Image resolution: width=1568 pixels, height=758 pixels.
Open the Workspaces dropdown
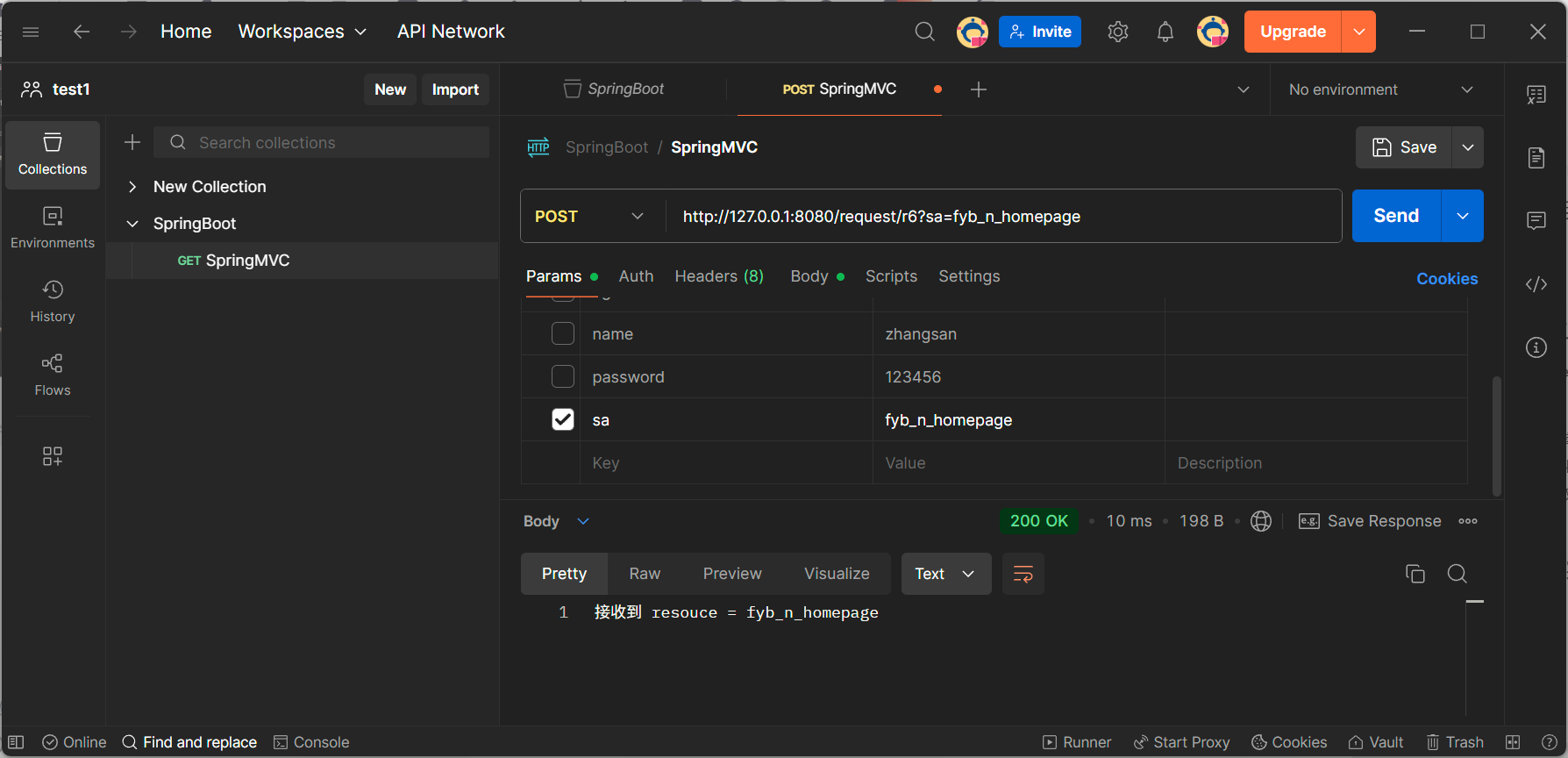click(x=303, y=32)
